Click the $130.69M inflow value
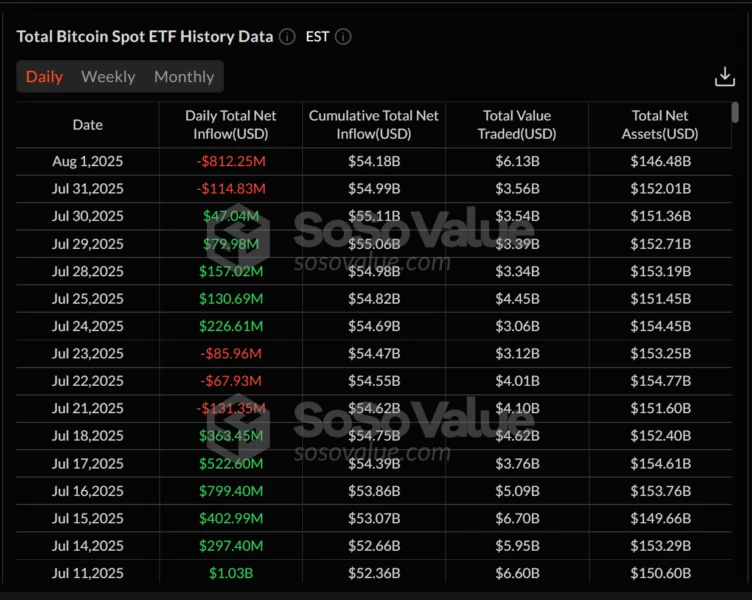The image size is (752, 600). [231, 298]
